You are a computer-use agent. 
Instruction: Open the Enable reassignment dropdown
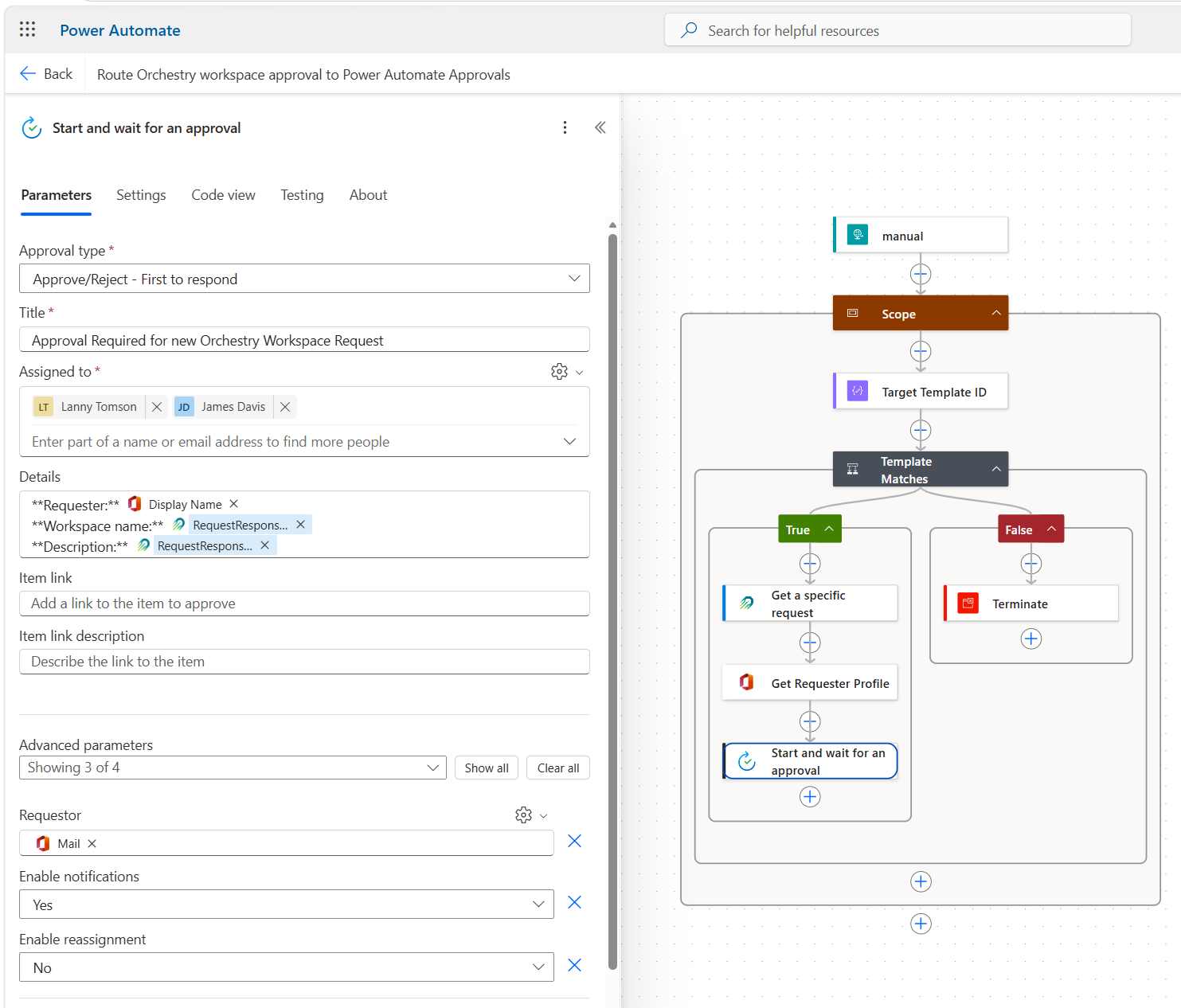click(287, 967)
